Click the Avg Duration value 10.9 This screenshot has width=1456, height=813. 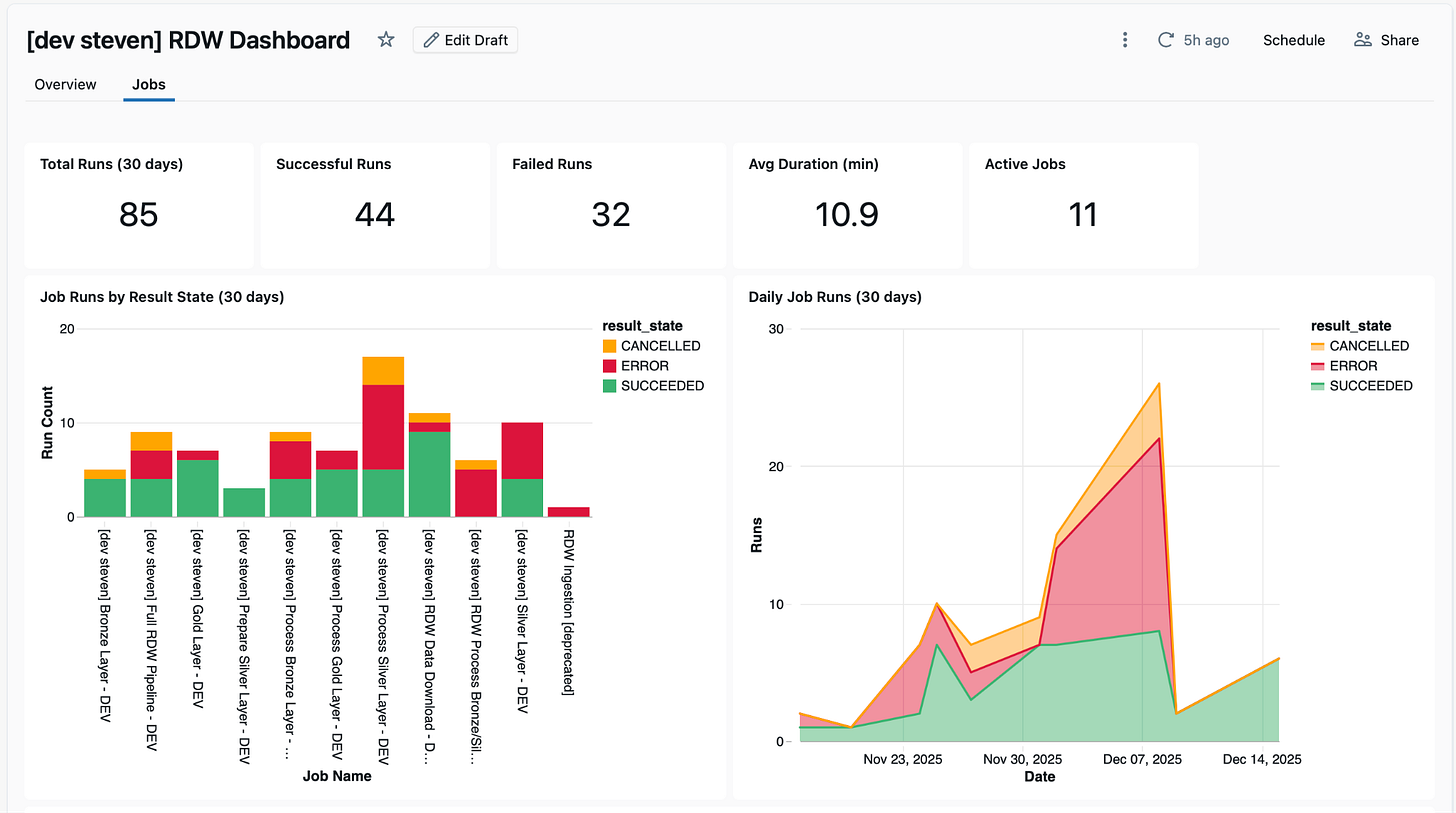click(848, 214)
